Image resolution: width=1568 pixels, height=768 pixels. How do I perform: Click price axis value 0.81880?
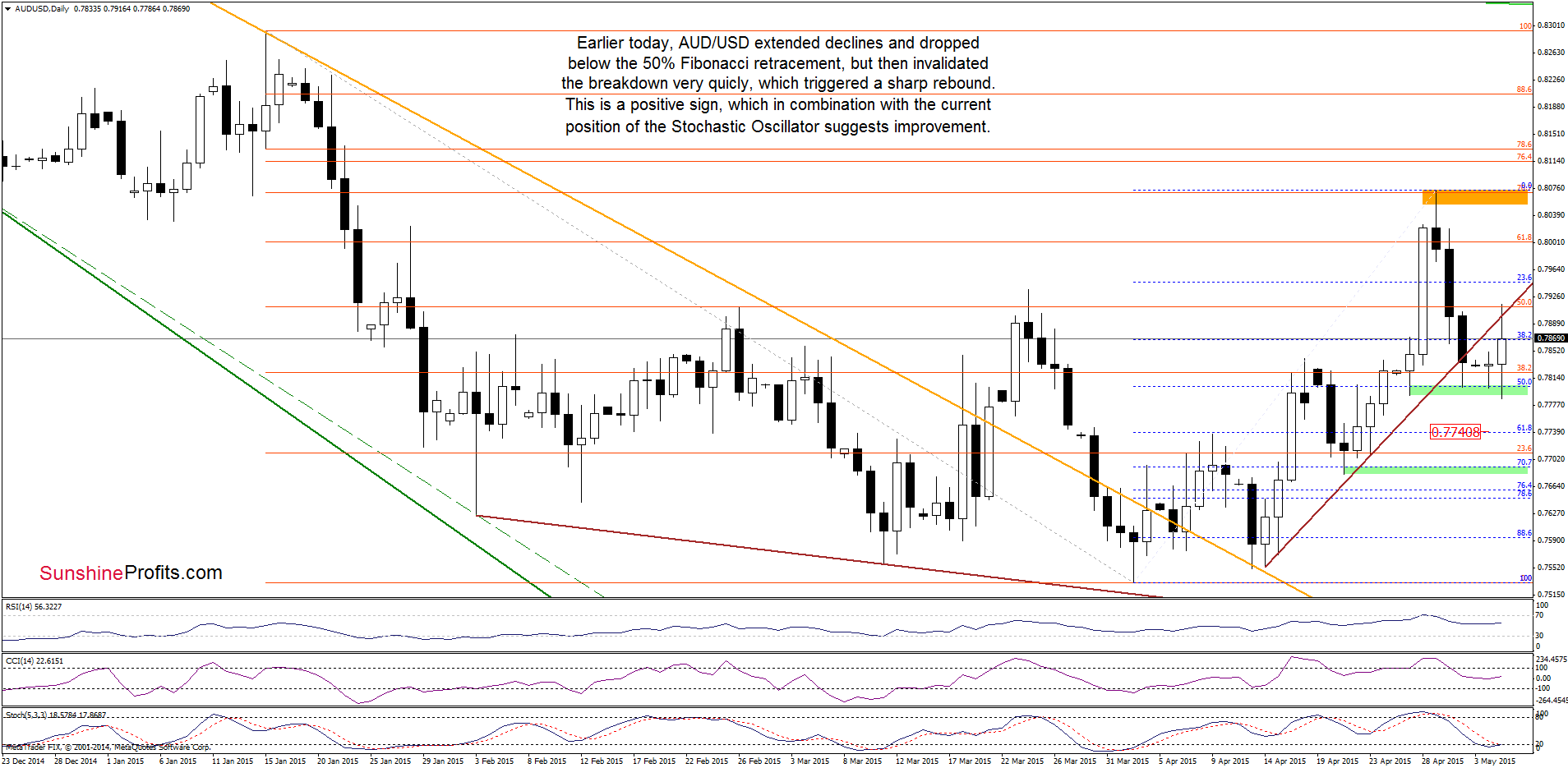pyautogui.click(x=1551, y=107)
